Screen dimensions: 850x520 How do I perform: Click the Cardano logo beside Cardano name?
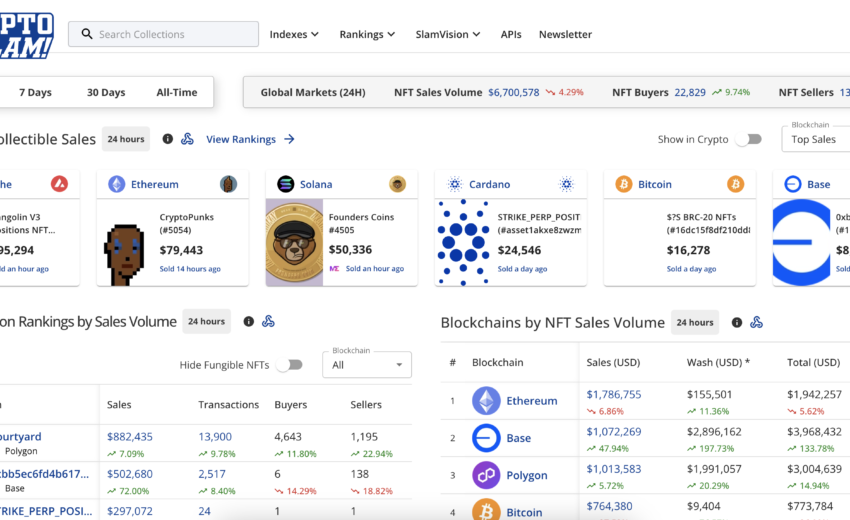455,184
